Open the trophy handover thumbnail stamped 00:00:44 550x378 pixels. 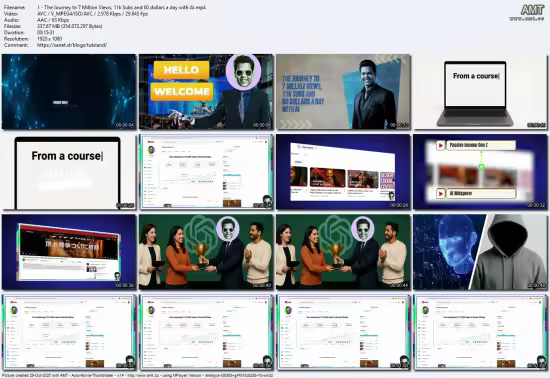pos(343,252)
